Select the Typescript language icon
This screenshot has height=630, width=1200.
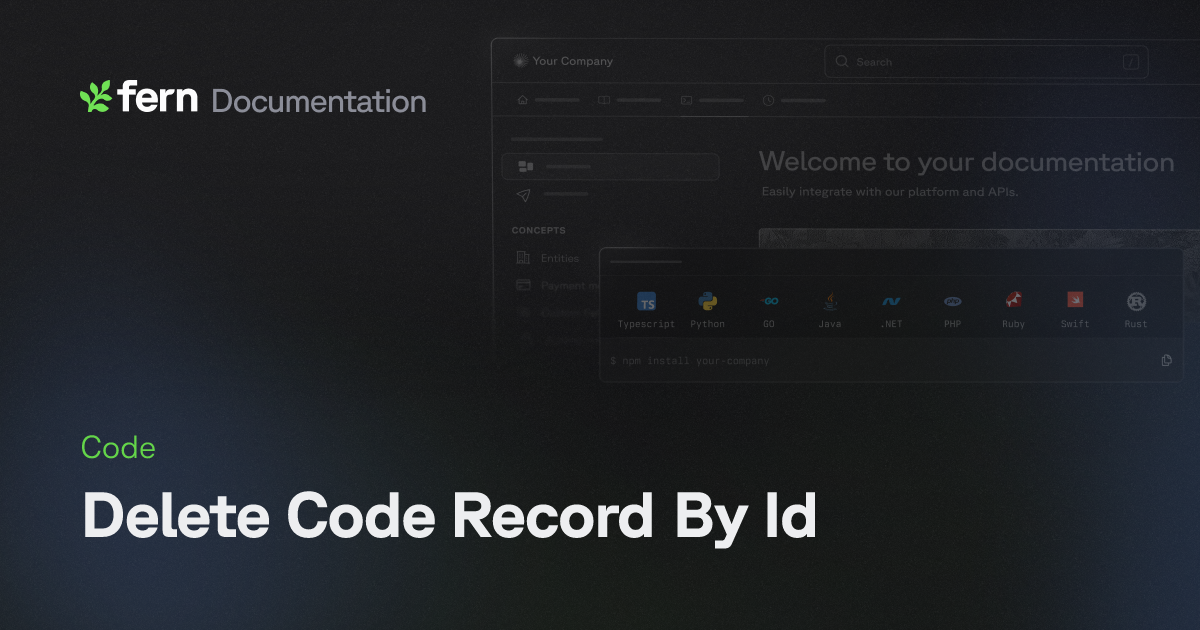tap(647, 302)
